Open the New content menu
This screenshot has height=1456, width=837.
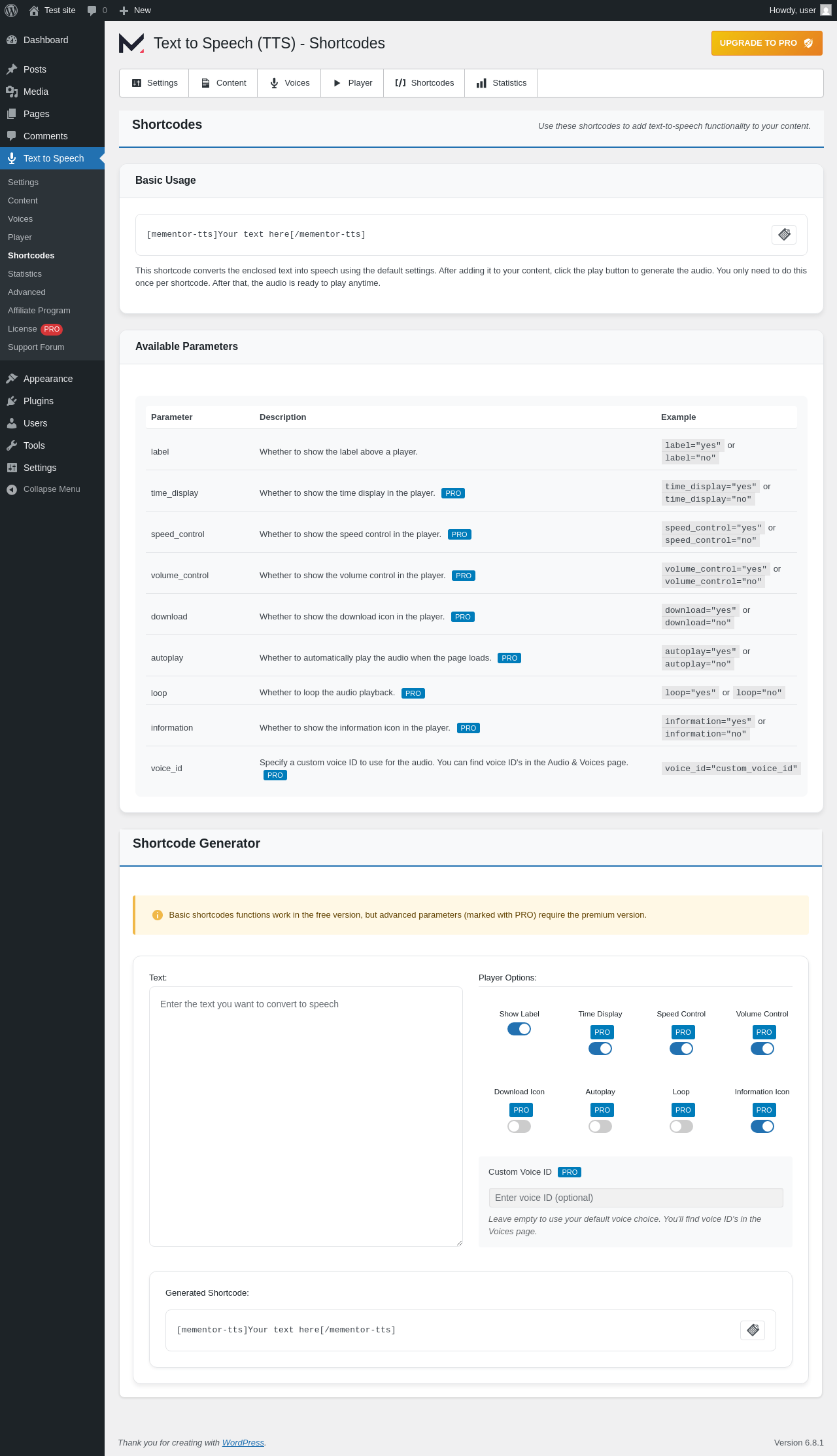[x=135, y=10]
